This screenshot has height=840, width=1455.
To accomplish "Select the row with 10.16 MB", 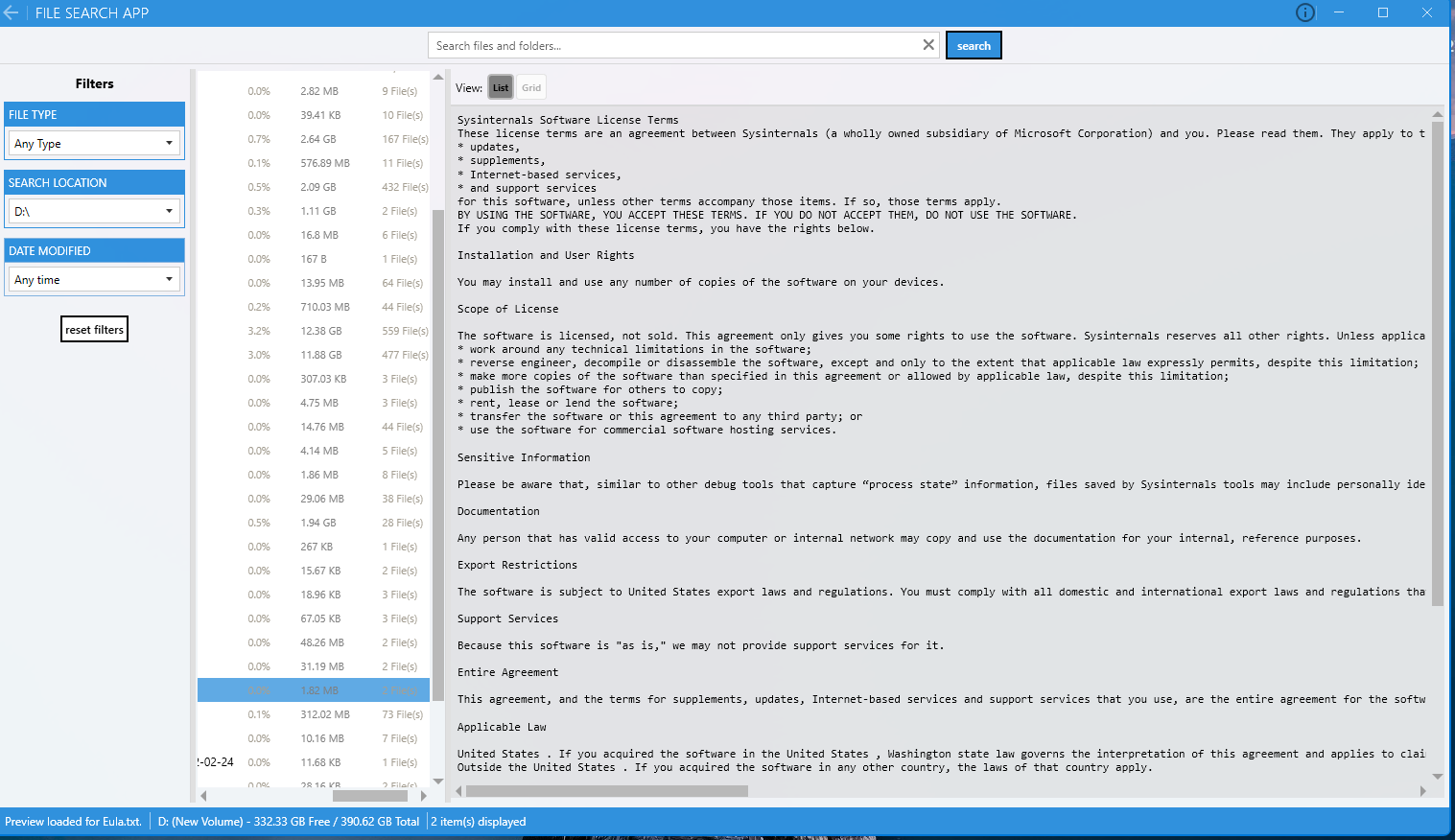I will coord(314,738).
